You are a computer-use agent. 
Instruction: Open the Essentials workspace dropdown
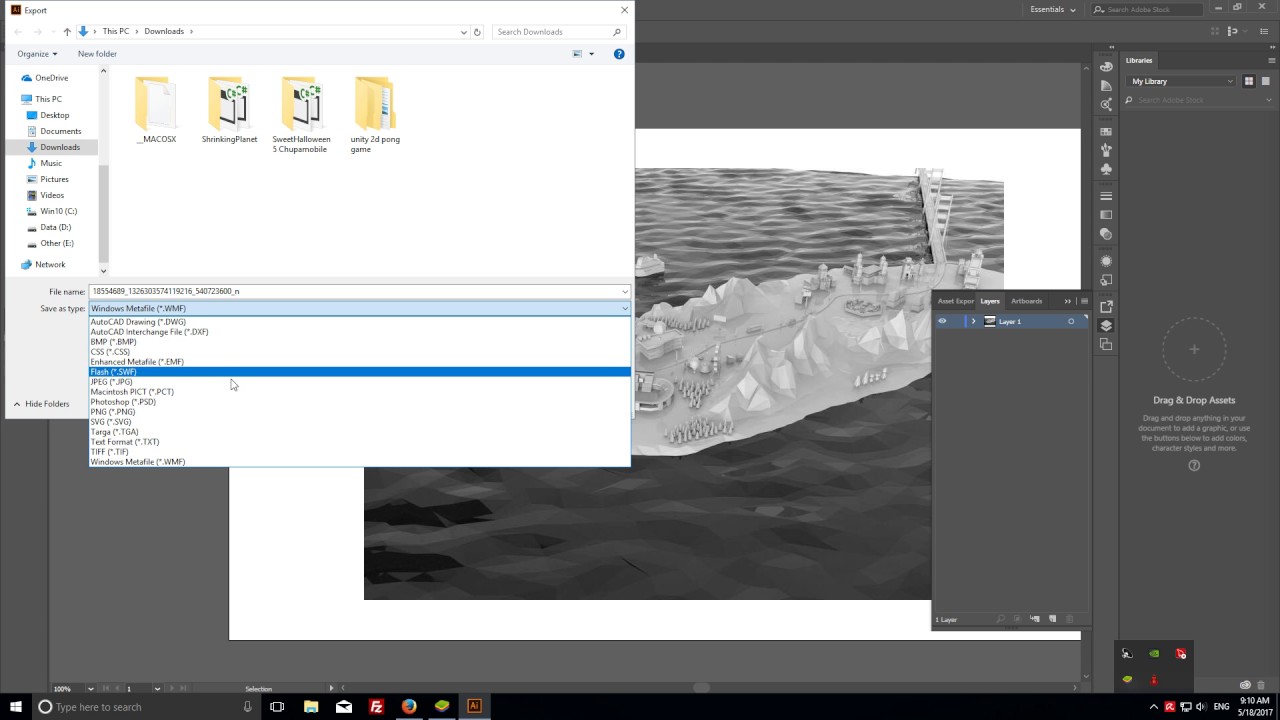pos(1053,9)
